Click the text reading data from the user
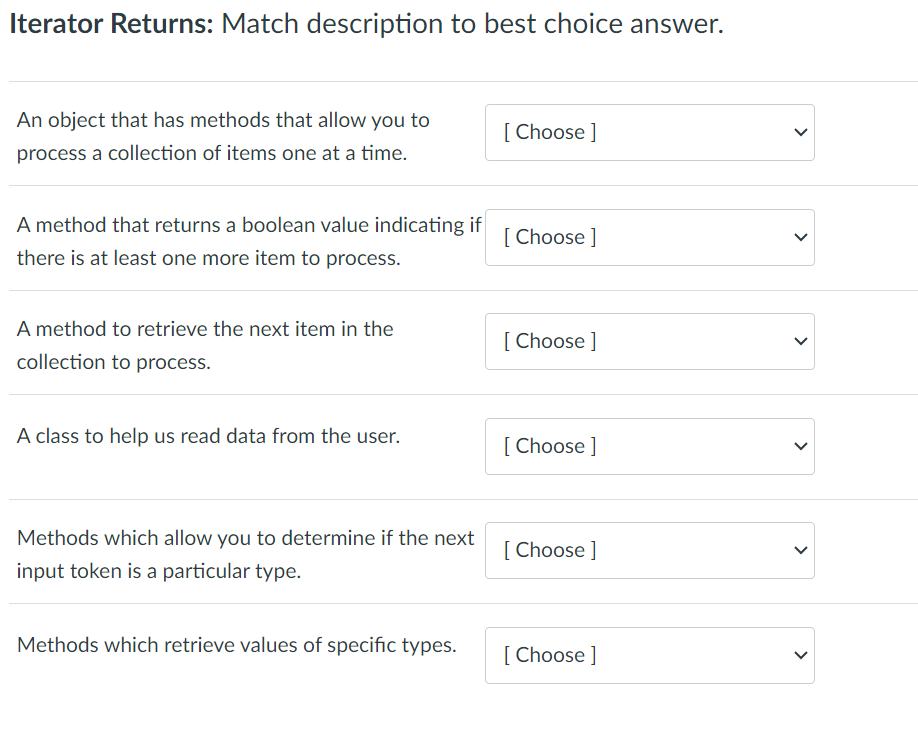 (x=208, y=436)
